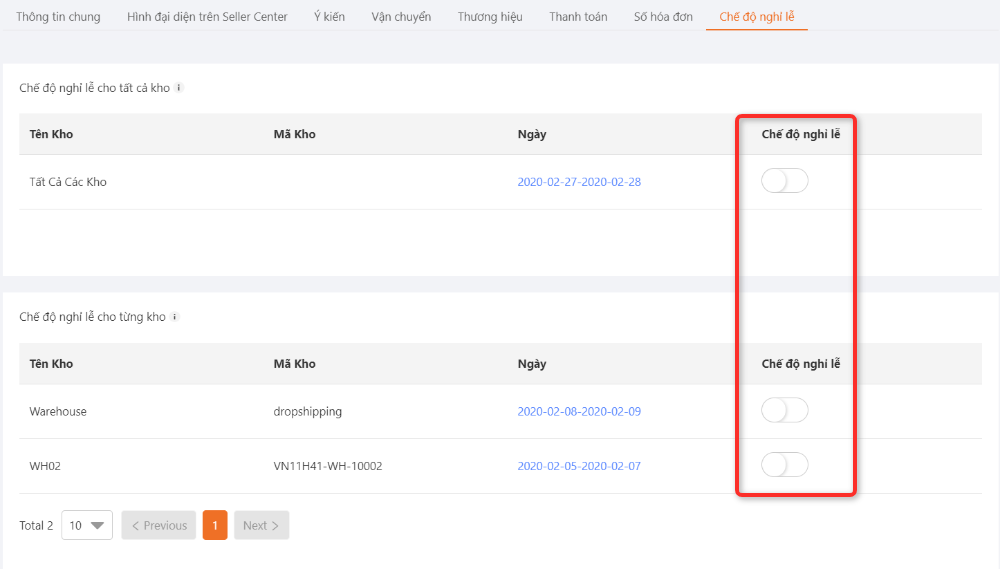Image resolution: width=1000 pixels, height=569 pixels.
Task: Switch on holiday mode for WH02
Action: pyautogui.click(x=784, y=465)
